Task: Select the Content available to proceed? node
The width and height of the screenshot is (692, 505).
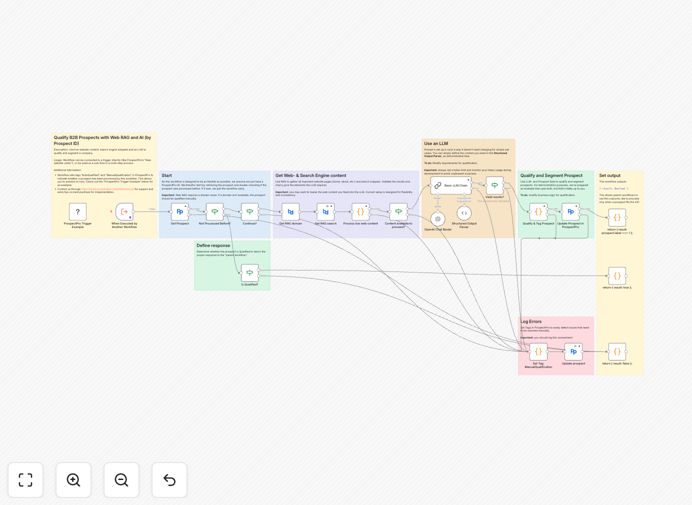Action: [399, 212]
